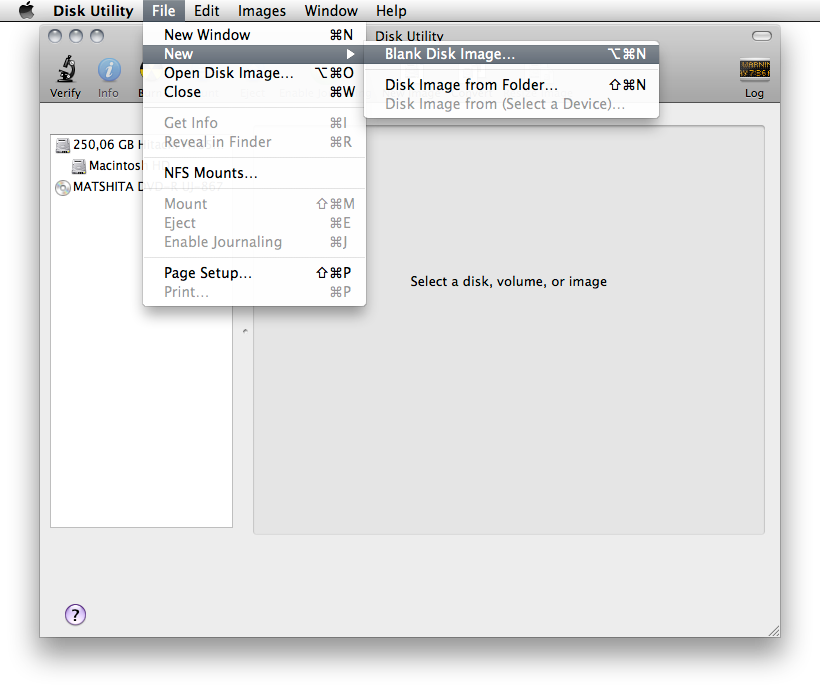Screen dimensions: 820x692
Task: Open the Info toolbar icon
Action: click(x=109, y=70)
